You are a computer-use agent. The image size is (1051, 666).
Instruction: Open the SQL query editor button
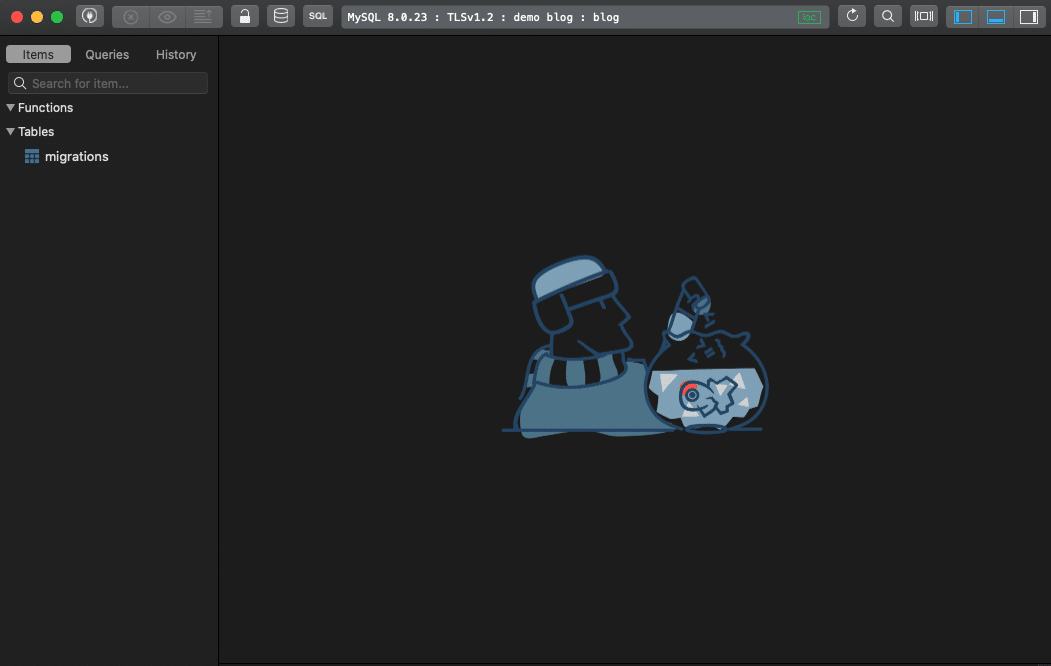point(318,16)
